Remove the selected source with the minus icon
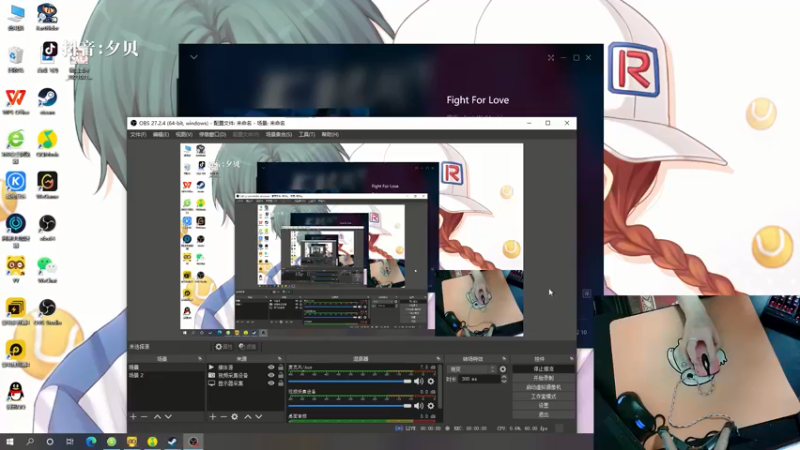This screenshot has width=800, height=450. tap(223, 417)
